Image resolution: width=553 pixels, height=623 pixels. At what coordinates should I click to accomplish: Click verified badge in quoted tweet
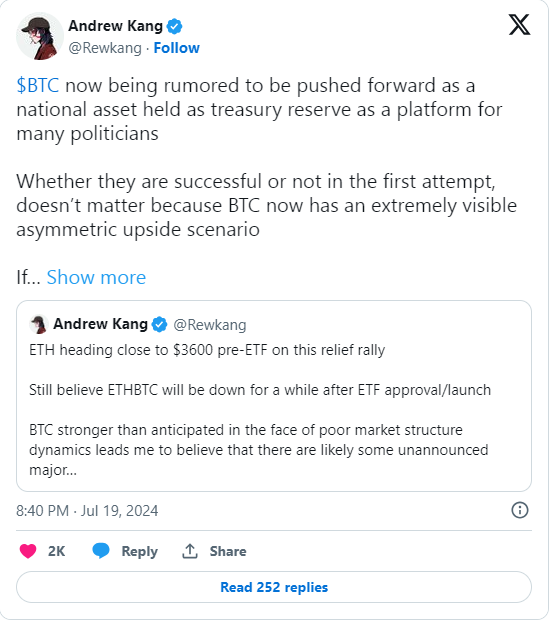[160, 325]
